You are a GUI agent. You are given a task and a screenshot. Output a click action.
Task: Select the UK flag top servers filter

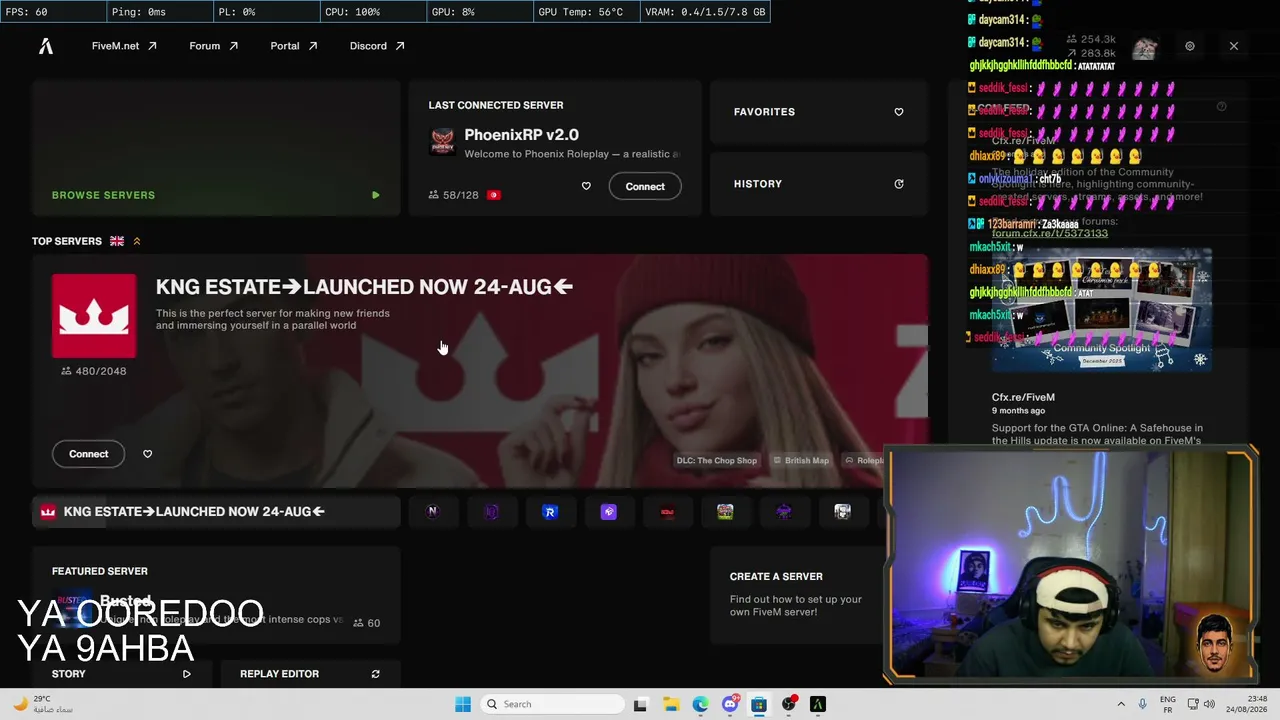pyautogui.click(x=117, y=241)
